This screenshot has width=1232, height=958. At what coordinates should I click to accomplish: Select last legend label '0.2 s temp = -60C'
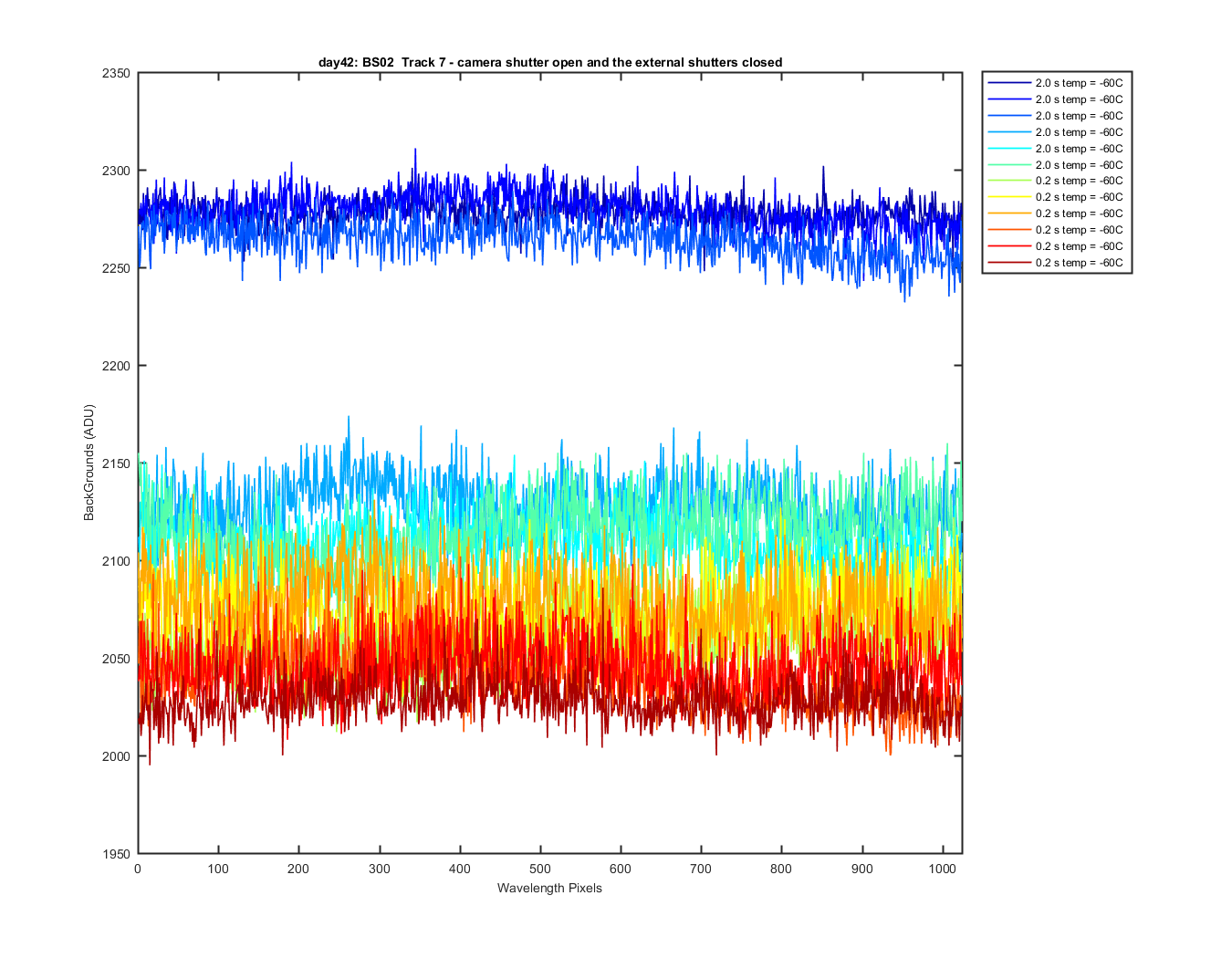point(1079,263)
